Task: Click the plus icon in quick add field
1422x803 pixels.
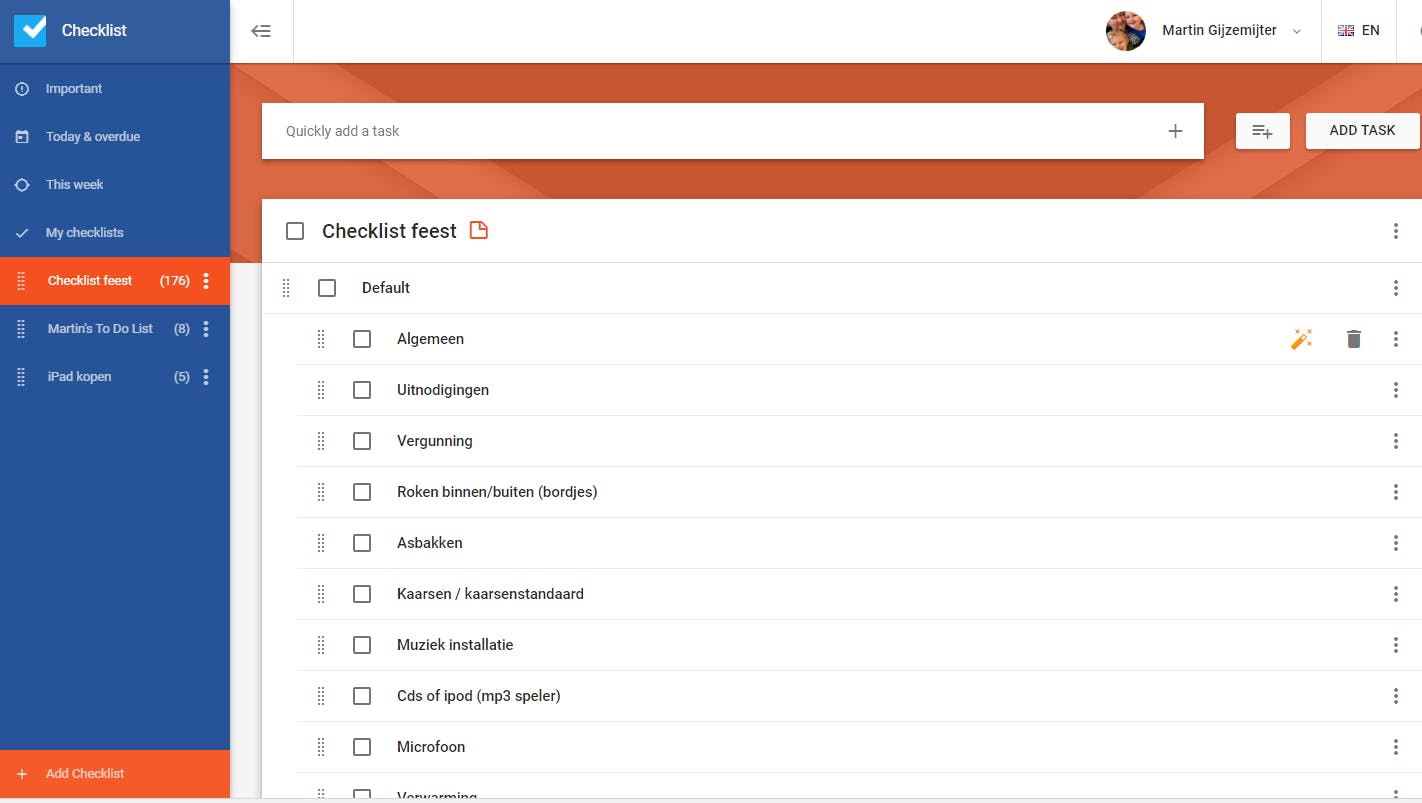Action: [x=1176, y=131]
